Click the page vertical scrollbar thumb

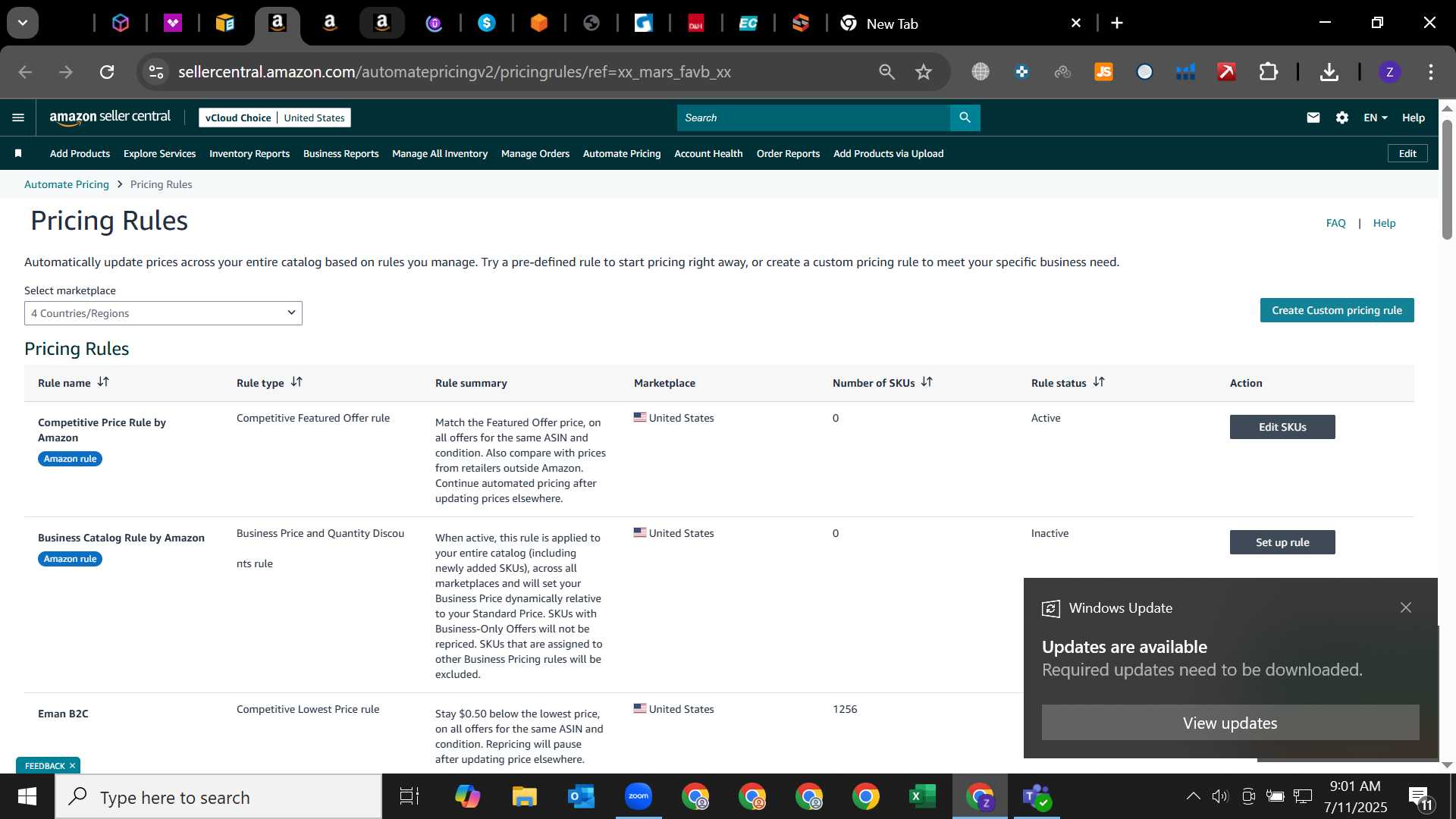point(1447,178)
